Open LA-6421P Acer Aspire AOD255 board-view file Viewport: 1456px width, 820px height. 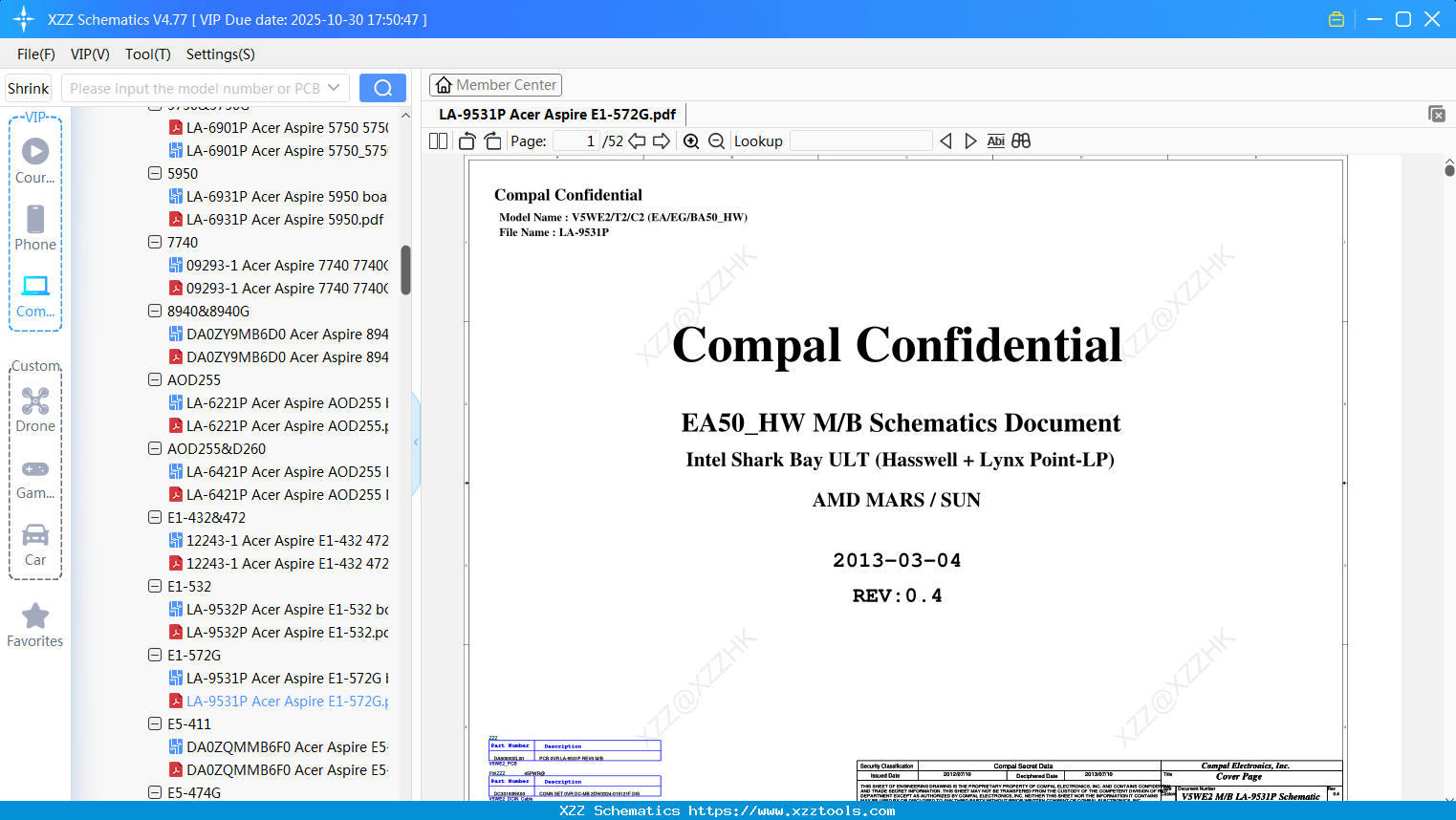click(278, 471)
